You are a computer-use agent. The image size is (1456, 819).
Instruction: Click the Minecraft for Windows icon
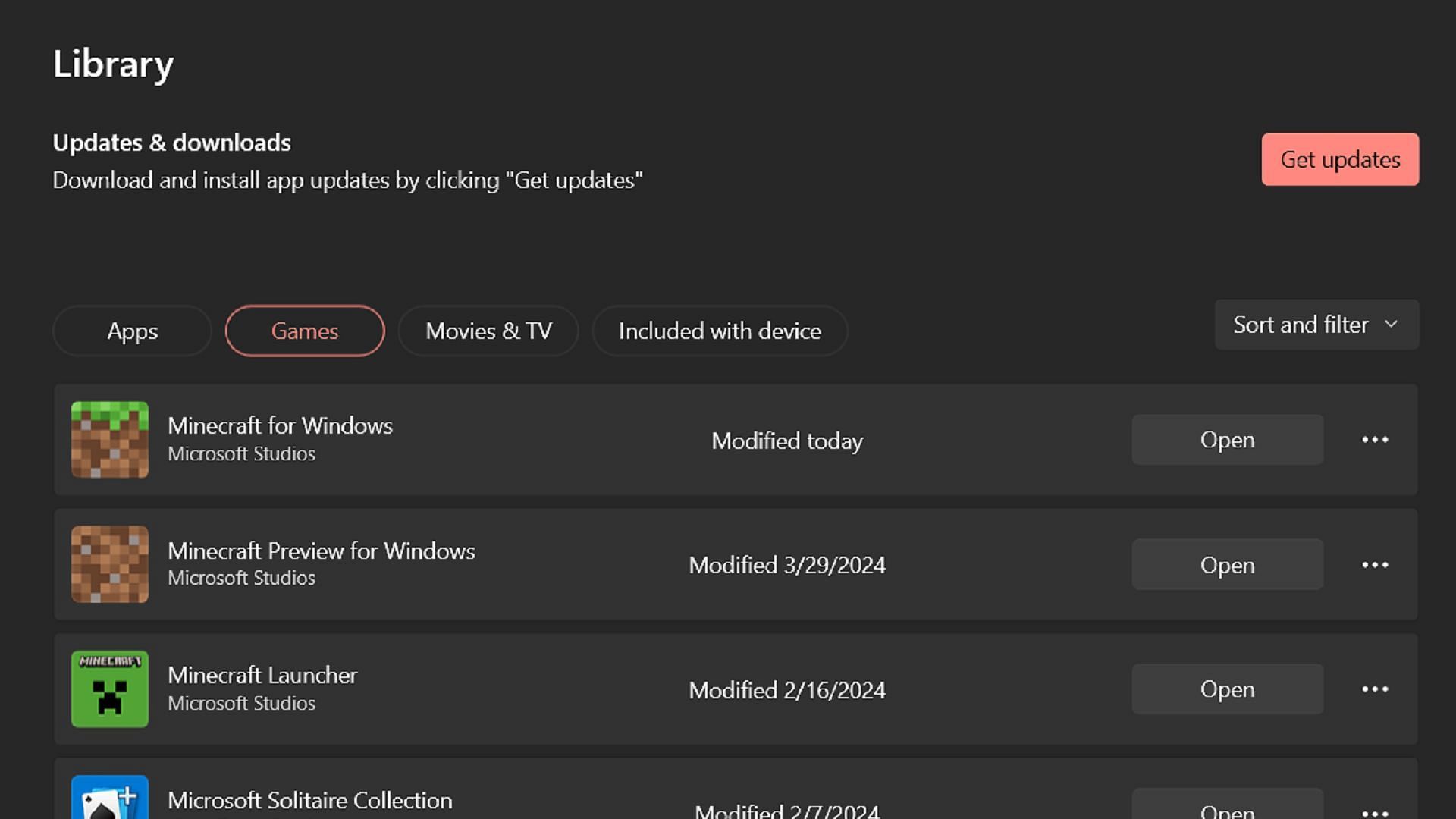(110, 440)
